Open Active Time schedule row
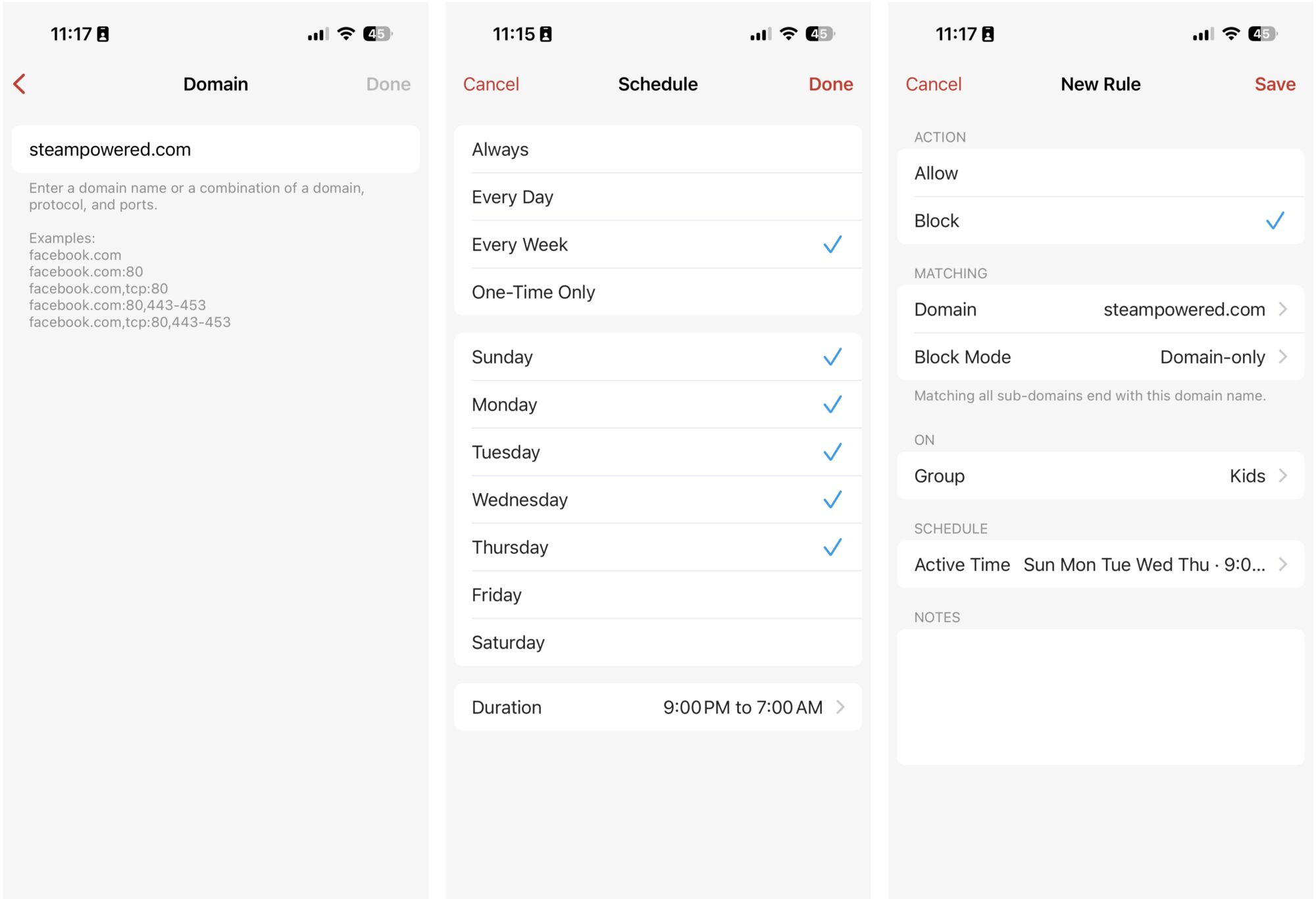 (1100, 565)
